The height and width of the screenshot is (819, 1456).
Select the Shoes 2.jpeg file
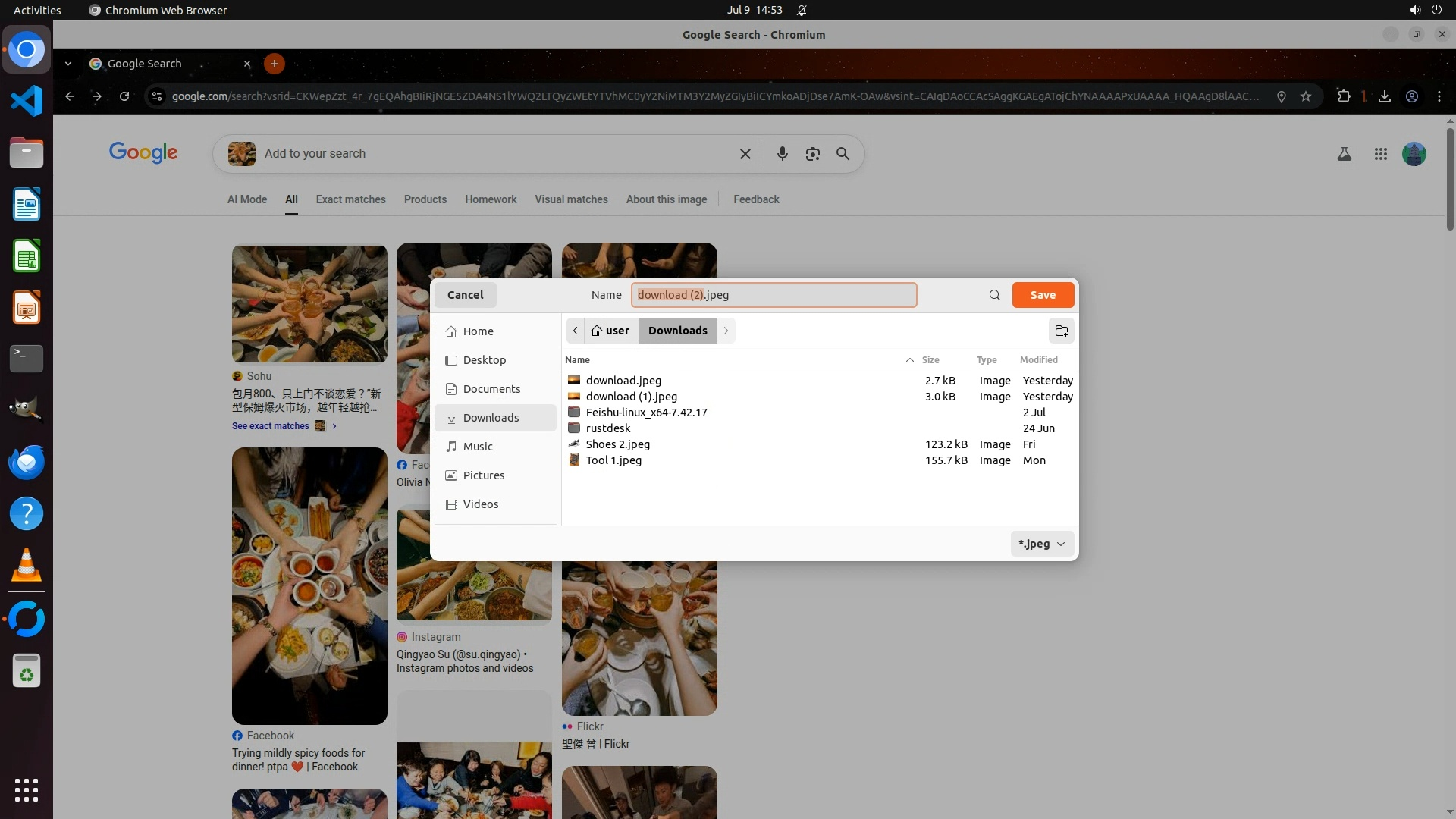point(617,444)
